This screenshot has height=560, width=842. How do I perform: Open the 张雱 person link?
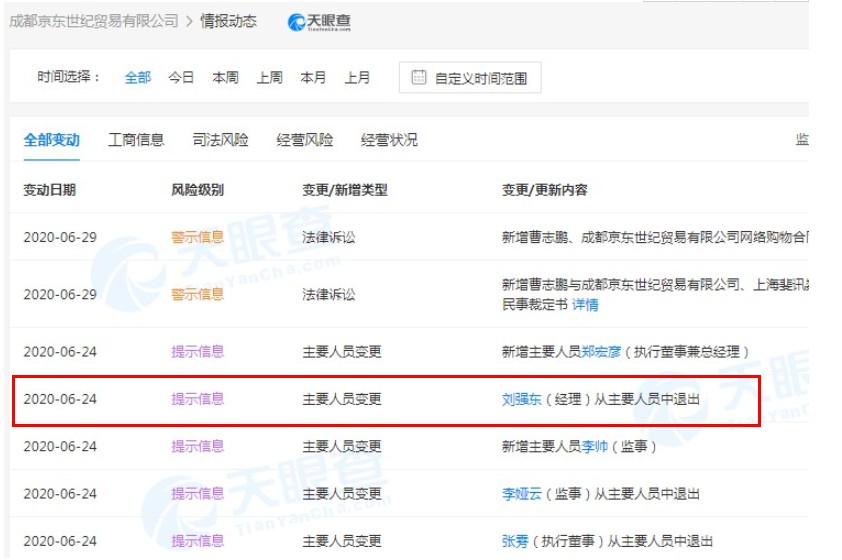pos(515,541)
